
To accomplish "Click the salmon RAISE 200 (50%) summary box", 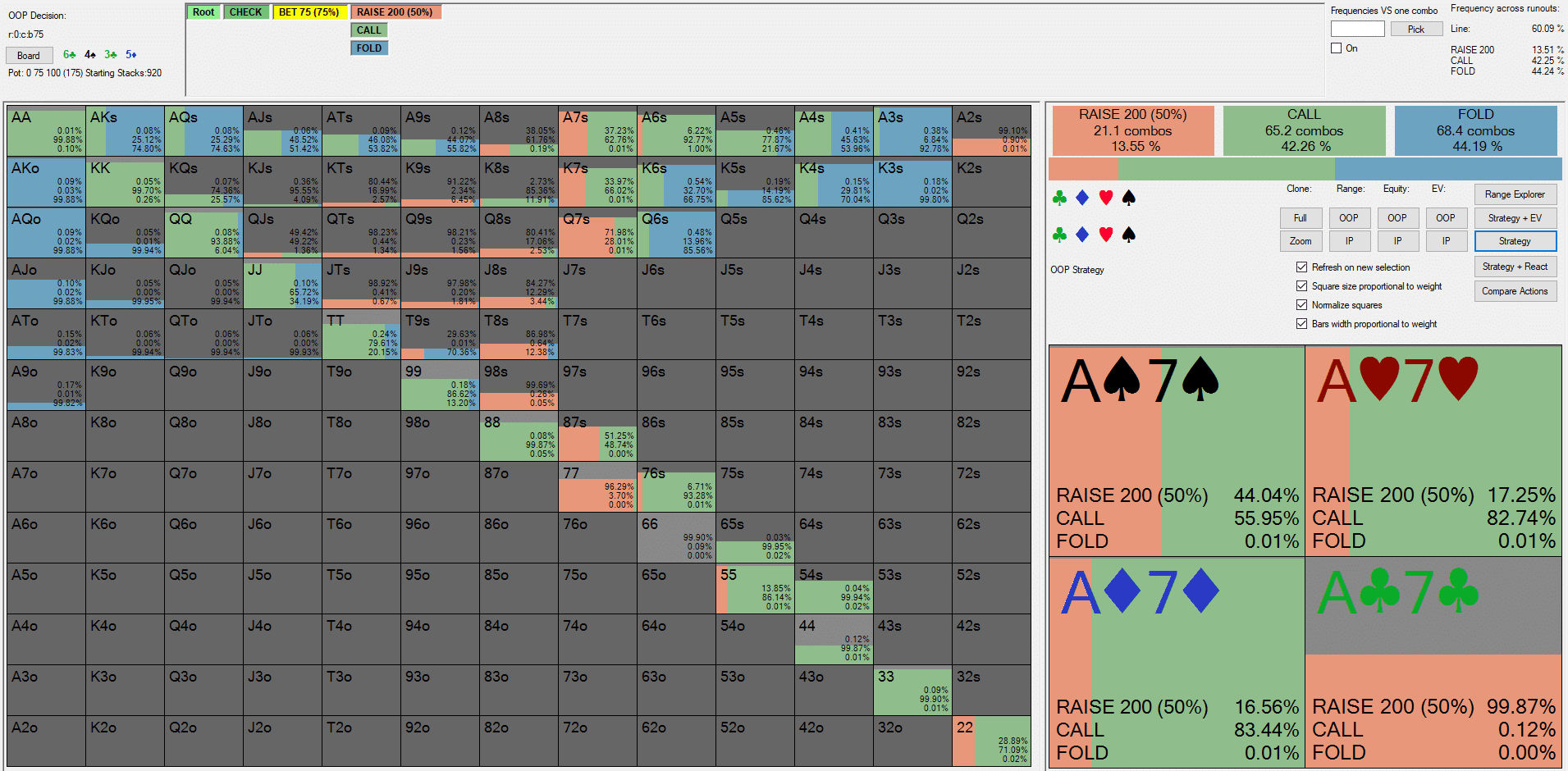I will pos(1132,130).
